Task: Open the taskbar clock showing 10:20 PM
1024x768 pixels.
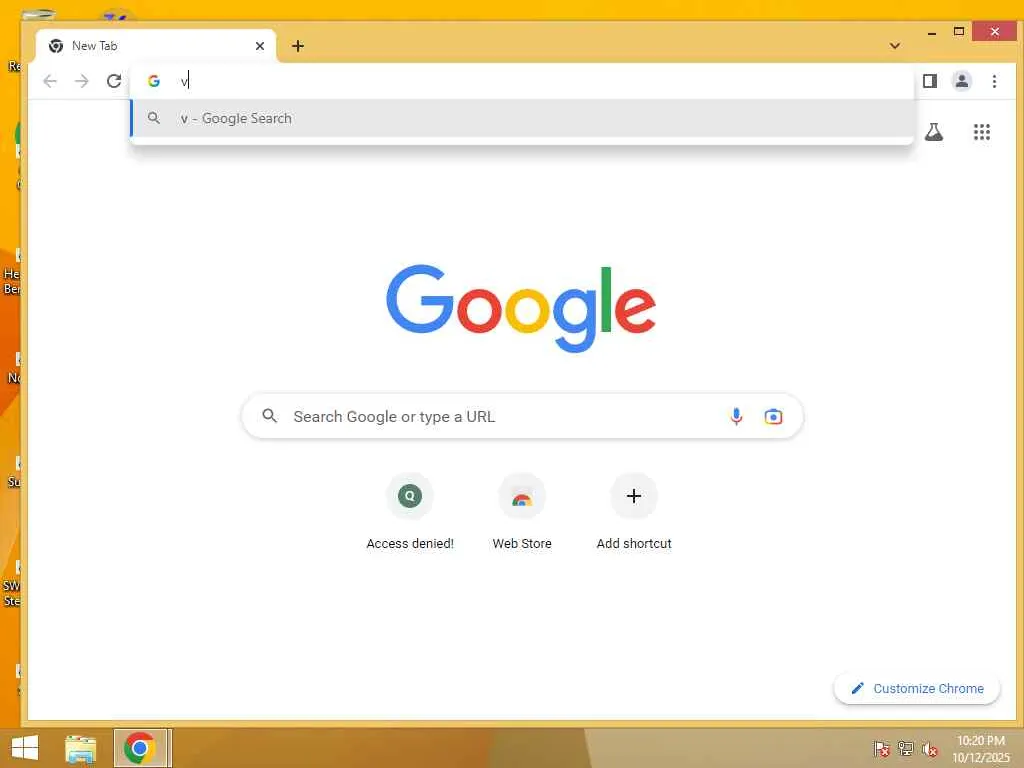Action: [x=981, y=748]
